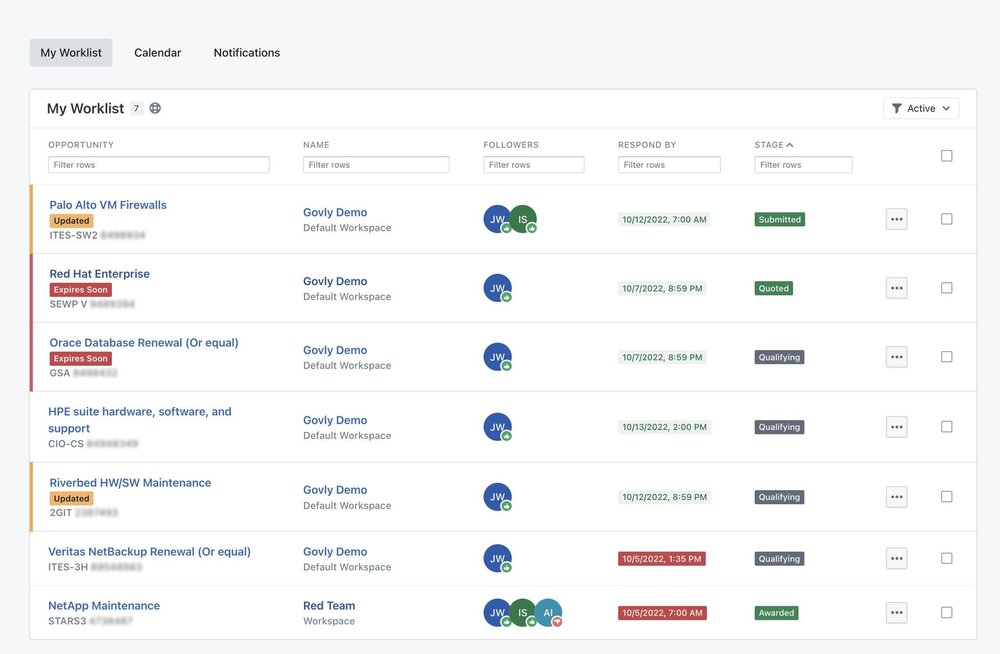Screen dimensions: 1000x654
Task: Open the Red Team workspace link
Action: pyautogui.click(x=329, y=606)
